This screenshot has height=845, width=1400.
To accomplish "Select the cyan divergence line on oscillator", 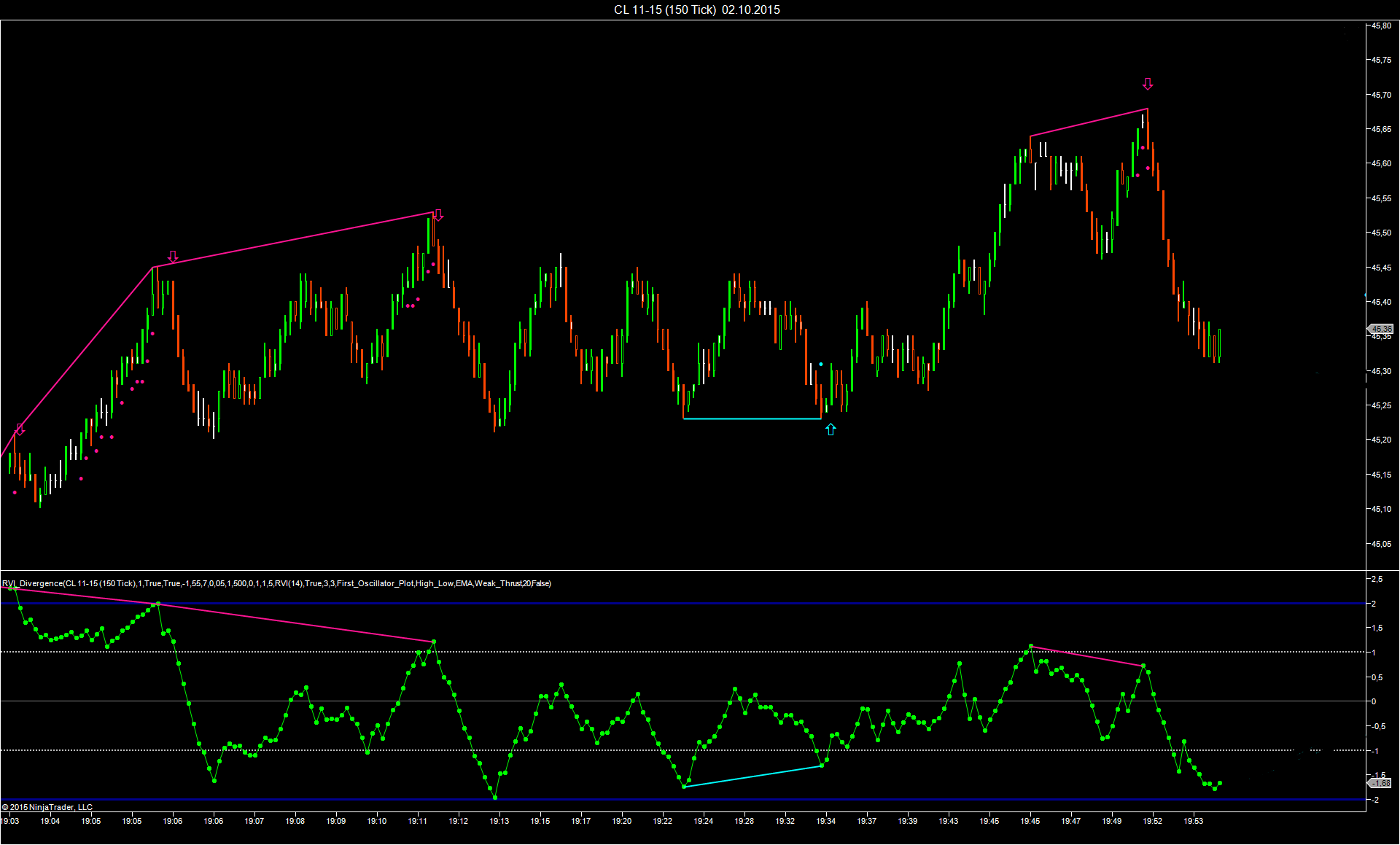I will point(752,776).
